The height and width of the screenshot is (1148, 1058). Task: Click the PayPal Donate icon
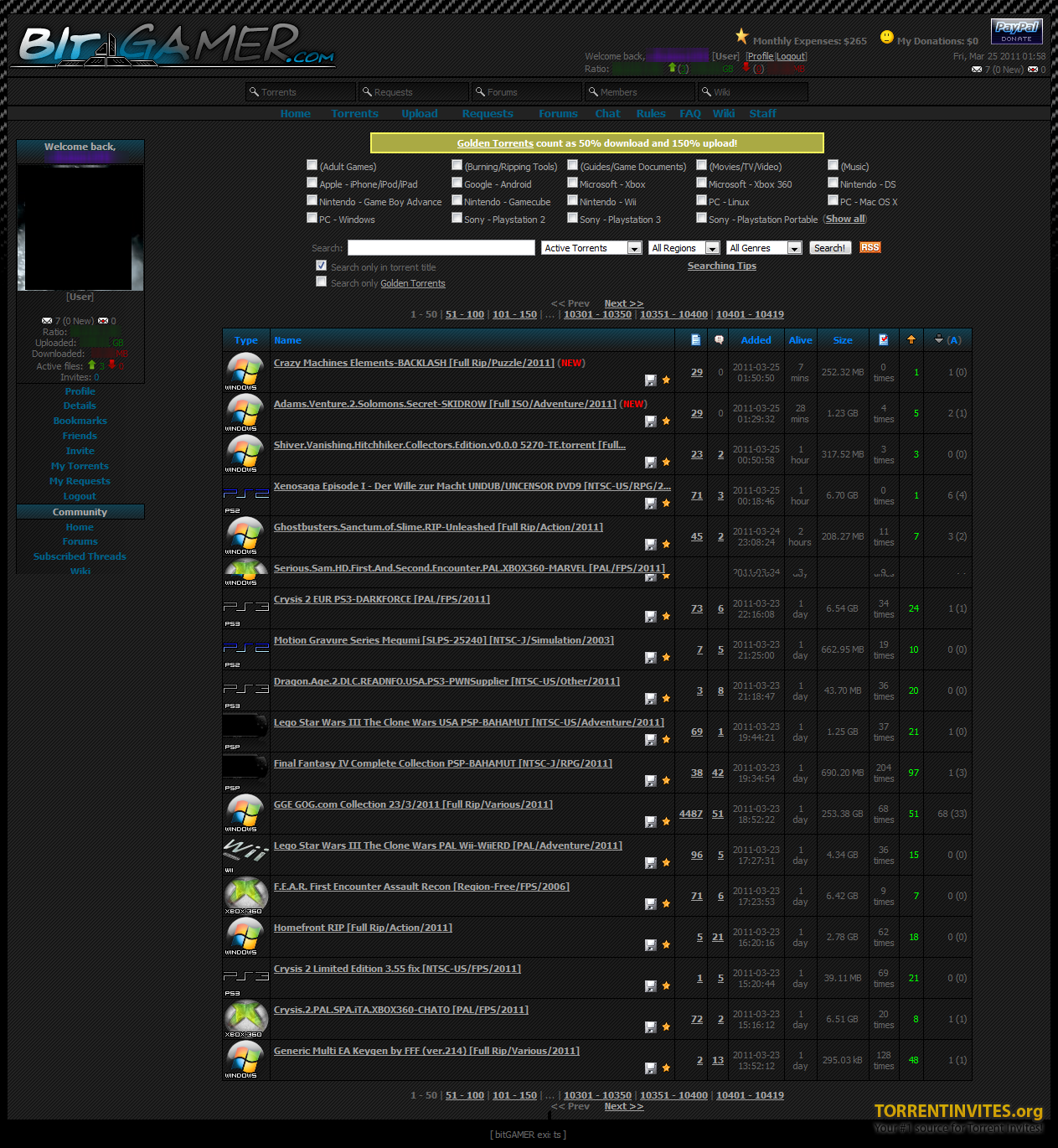click(x=1017, y=31)
